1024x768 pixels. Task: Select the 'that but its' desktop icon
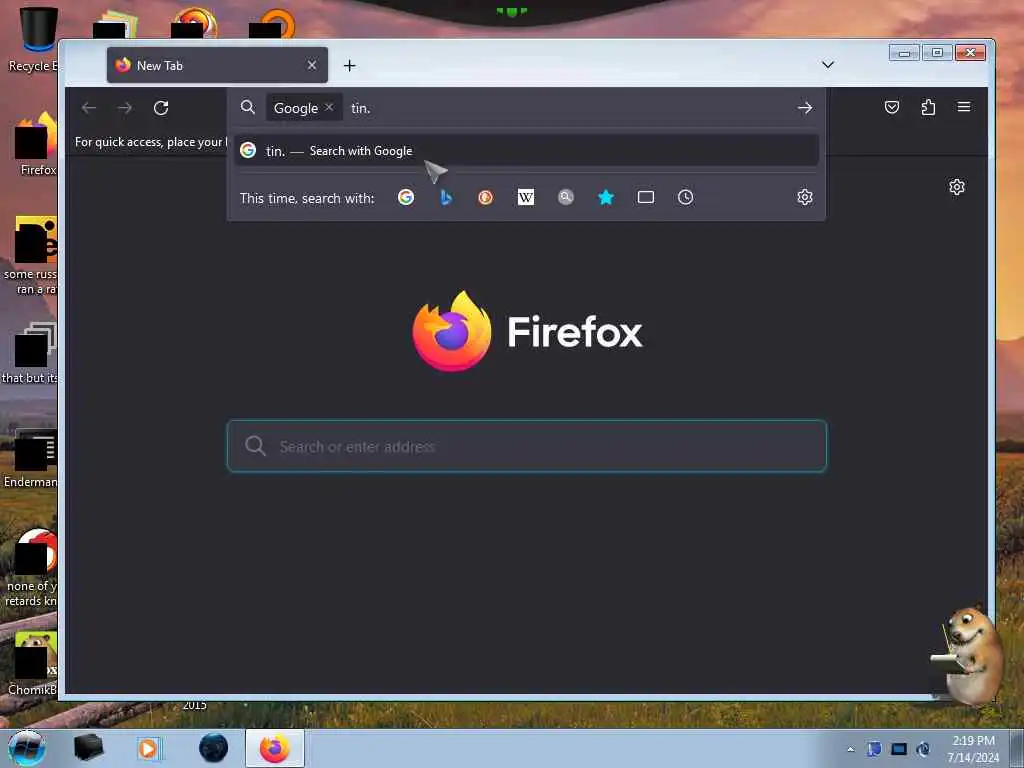click(31, 353)
